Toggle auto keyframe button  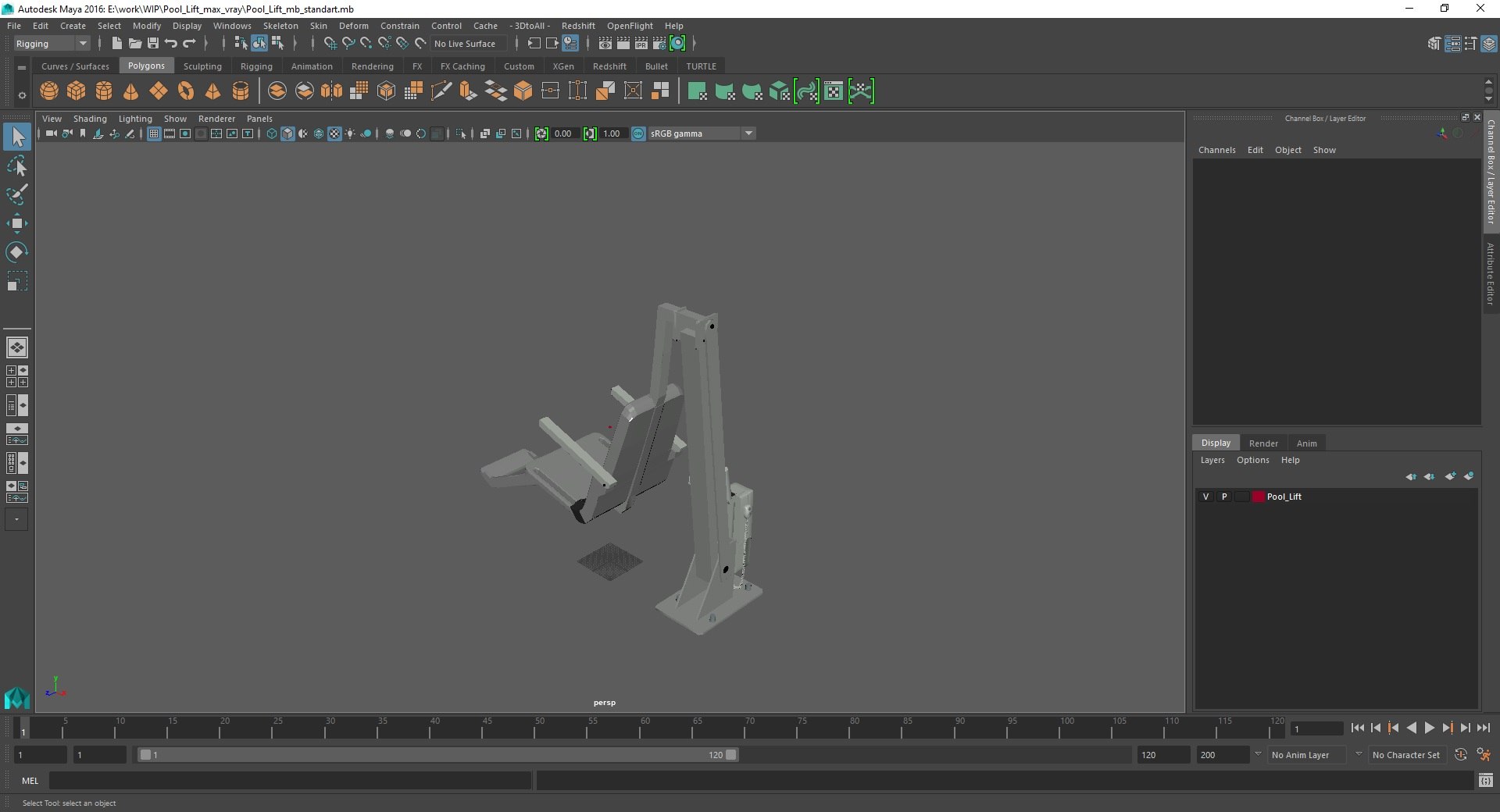tap(1461, 755)
